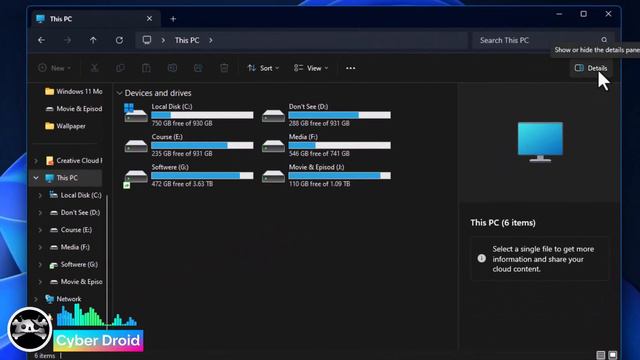Expand Creative Cloud Files in sidebar
This screenshot has height=360, width=640.
click(36, 161)
